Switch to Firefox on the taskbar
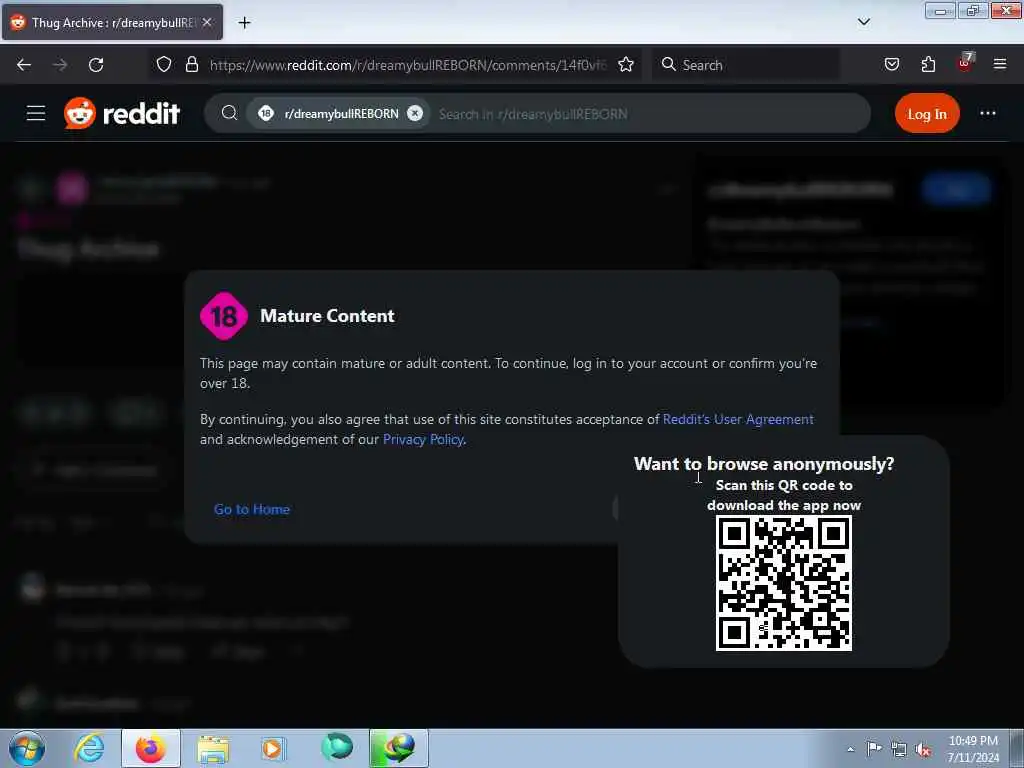Viewport: 1024px width, 768px height. (151, 748)
